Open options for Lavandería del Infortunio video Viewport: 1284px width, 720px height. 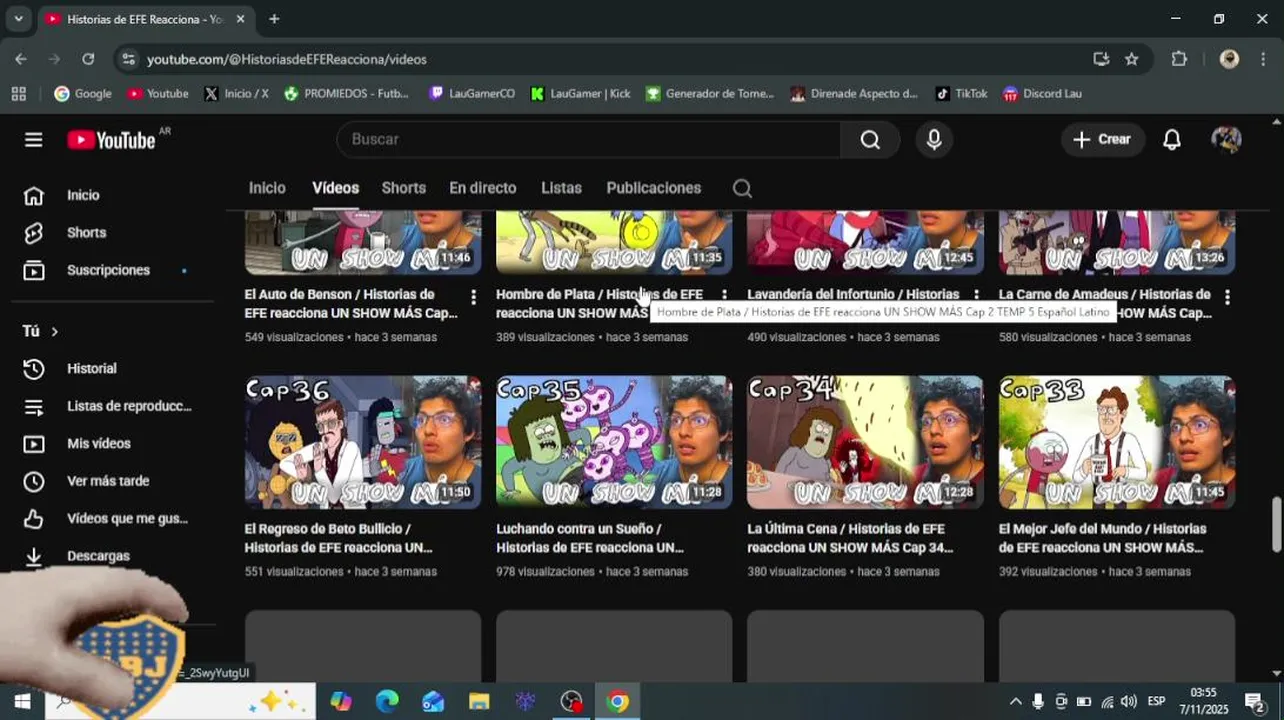click(976, 296)
